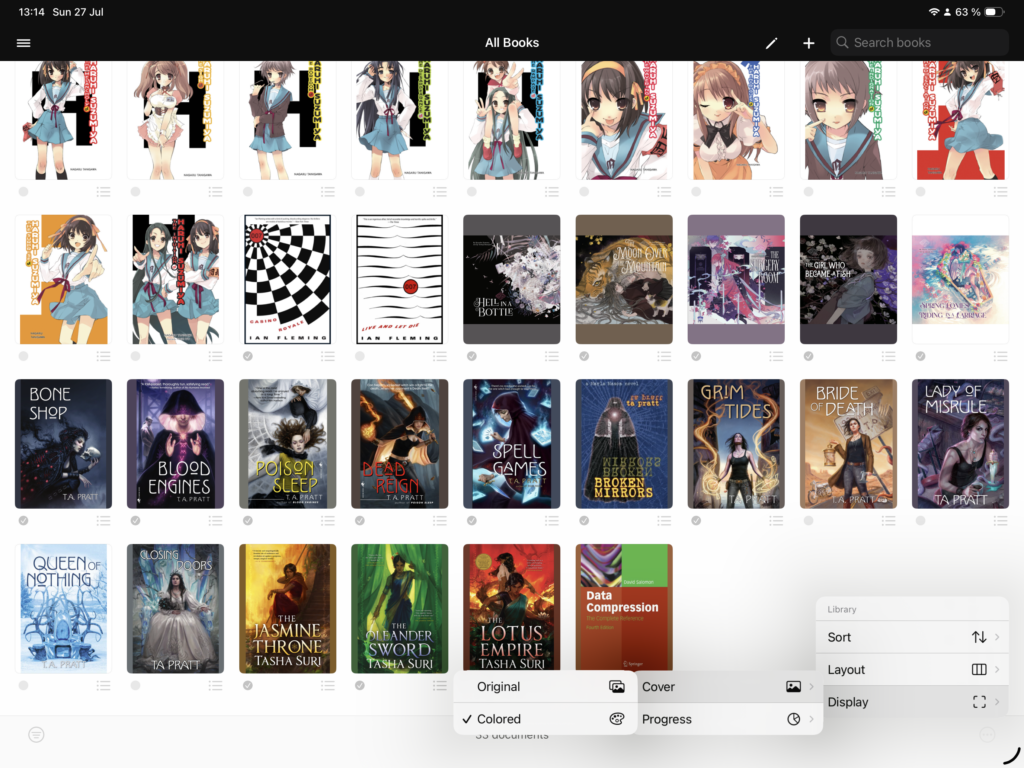Tap the filter icon at bottom left

click(x=37, y=735)
